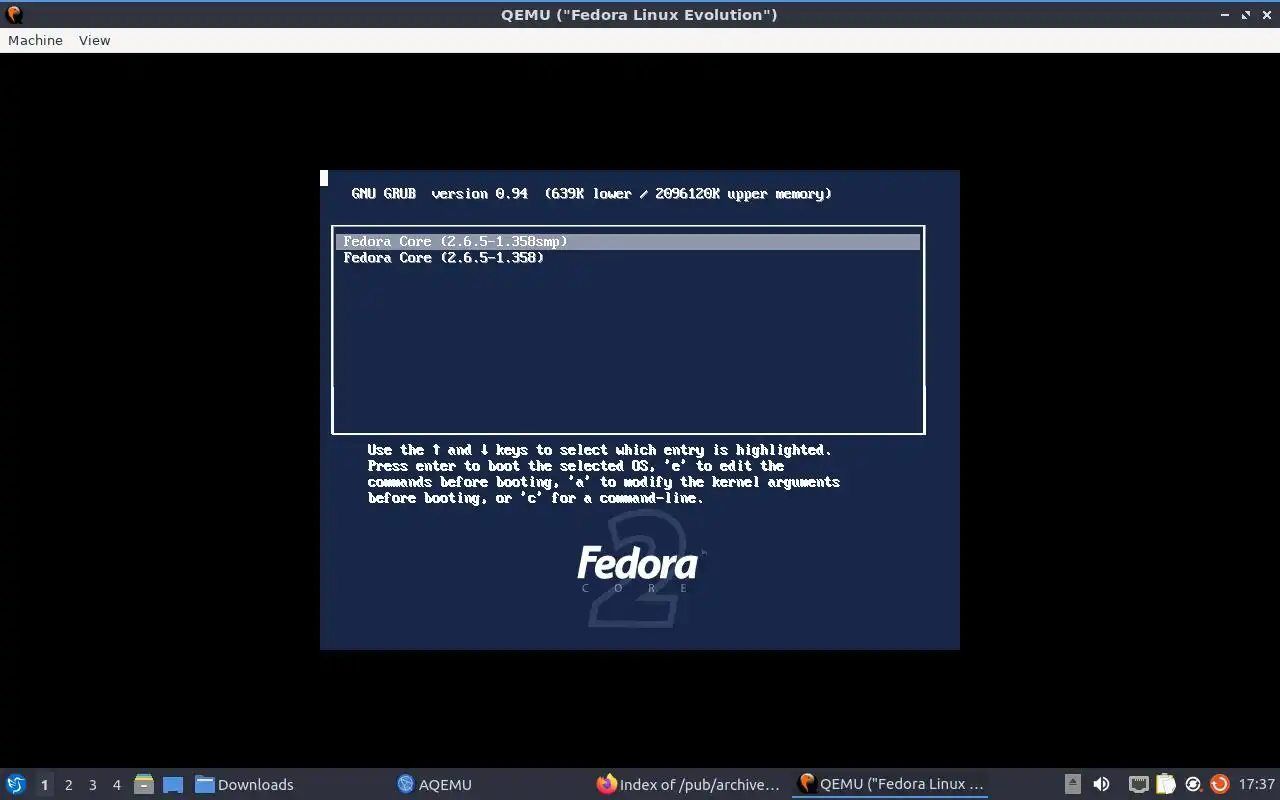Screen dimensions: 1280x800
Task: Click the sync status tray icon
Action: click(1192, 784)
